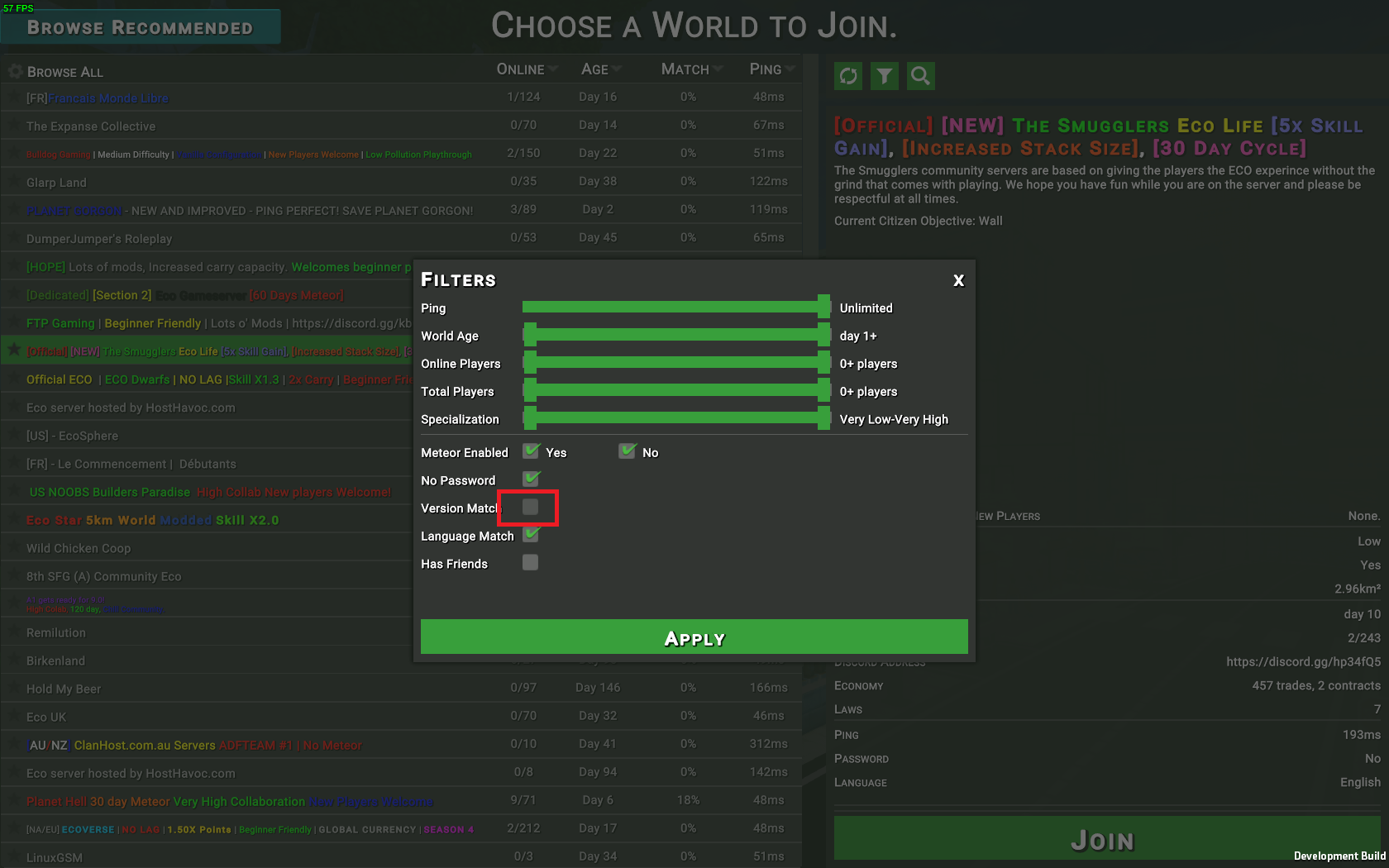Sort servers by Match column
Viewport: 1389px width, 868px height.
pos(692,69)
